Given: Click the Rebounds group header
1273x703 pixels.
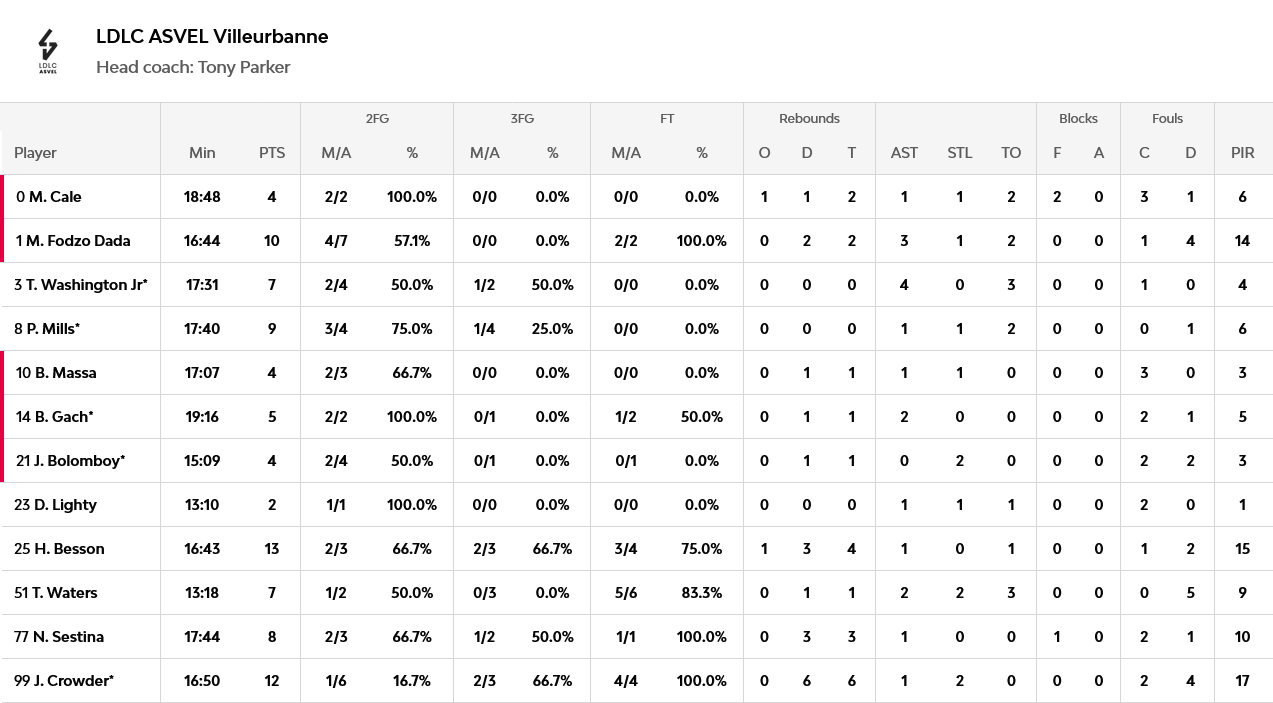Looking at the screenshot, I should coord(809,118).
